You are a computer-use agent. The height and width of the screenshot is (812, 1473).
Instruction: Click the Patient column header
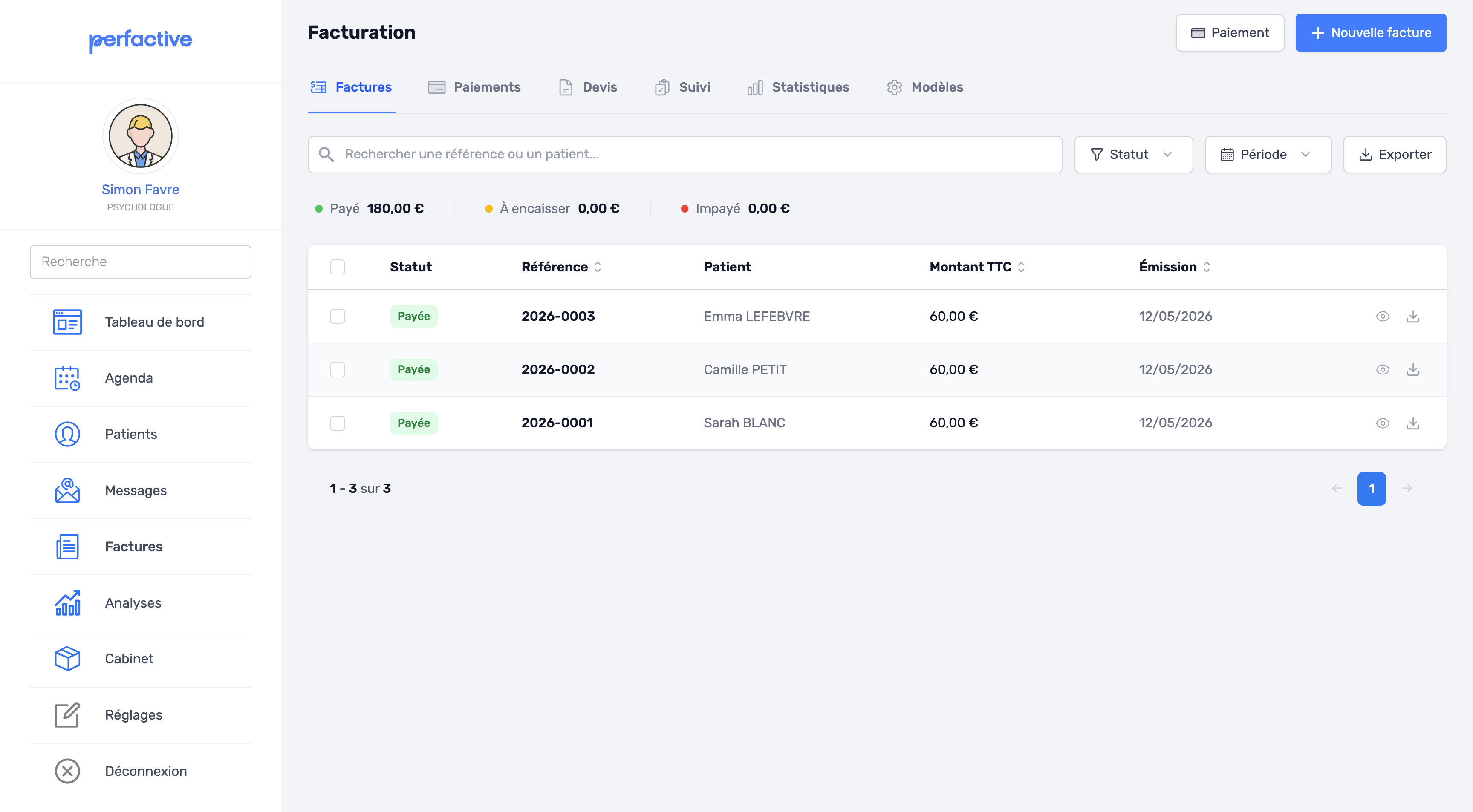[727, 267]
